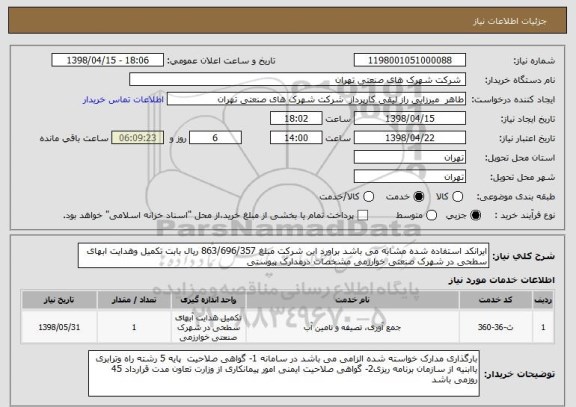
Task: Click the ردیف column header
Action: (543, 300)
